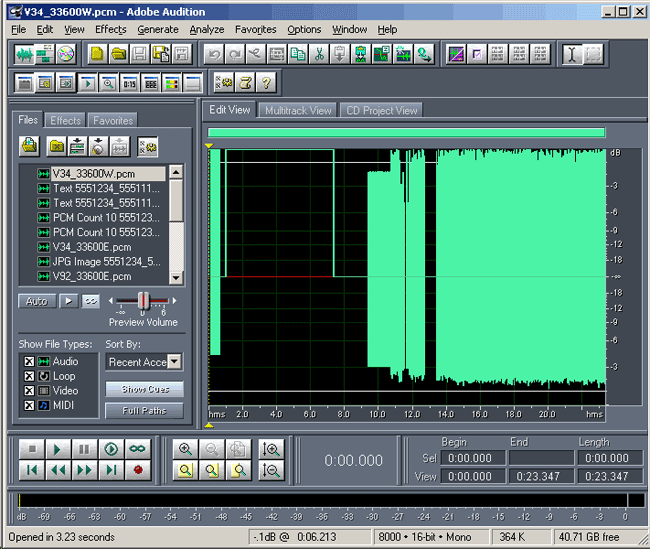Image resolution: width=650 pixels, height=549 pixels.
Task: Open the Edit menu
Action: [45, 29]
